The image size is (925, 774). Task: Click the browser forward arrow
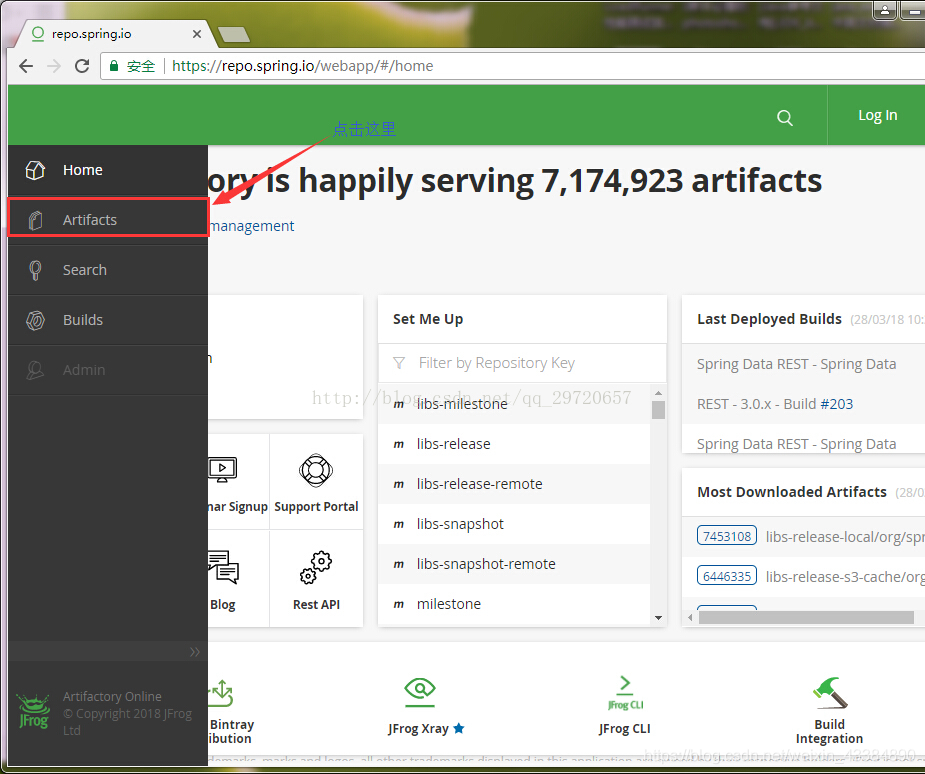[54, 66]
